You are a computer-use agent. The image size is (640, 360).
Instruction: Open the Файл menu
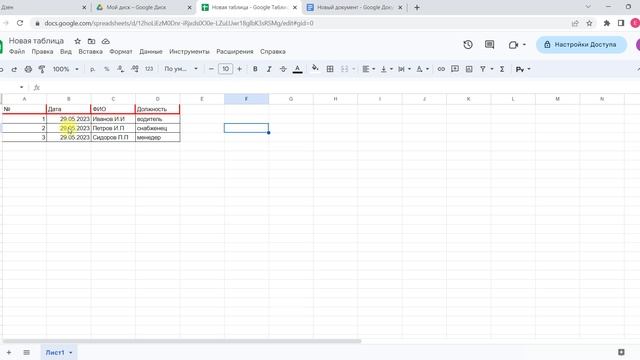(17, 51)
